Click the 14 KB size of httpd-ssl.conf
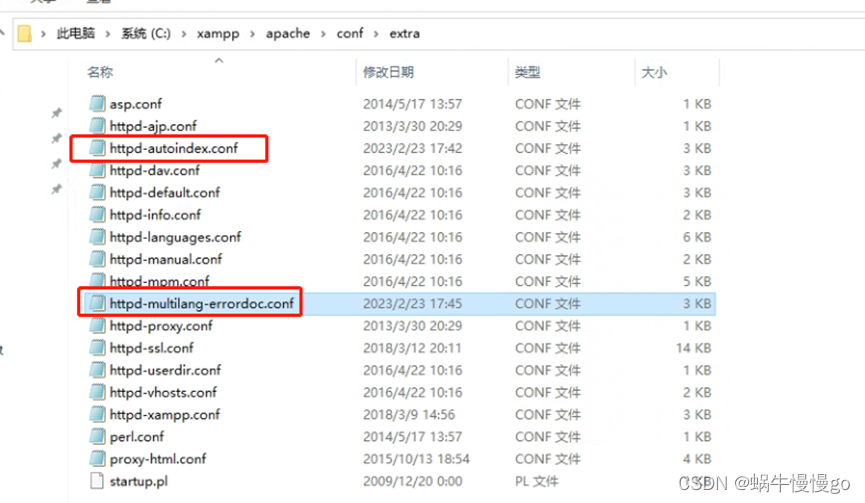 tap(694, 348)
